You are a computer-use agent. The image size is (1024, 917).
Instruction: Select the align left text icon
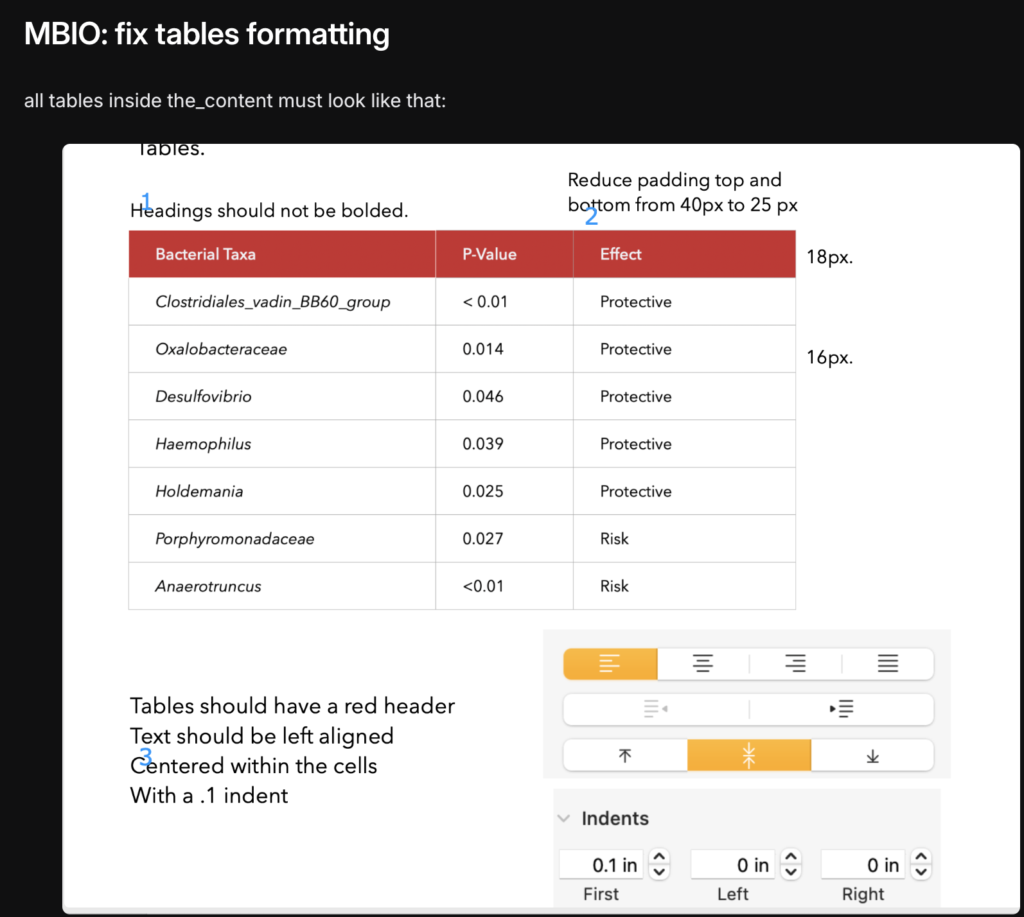(610, 664)
